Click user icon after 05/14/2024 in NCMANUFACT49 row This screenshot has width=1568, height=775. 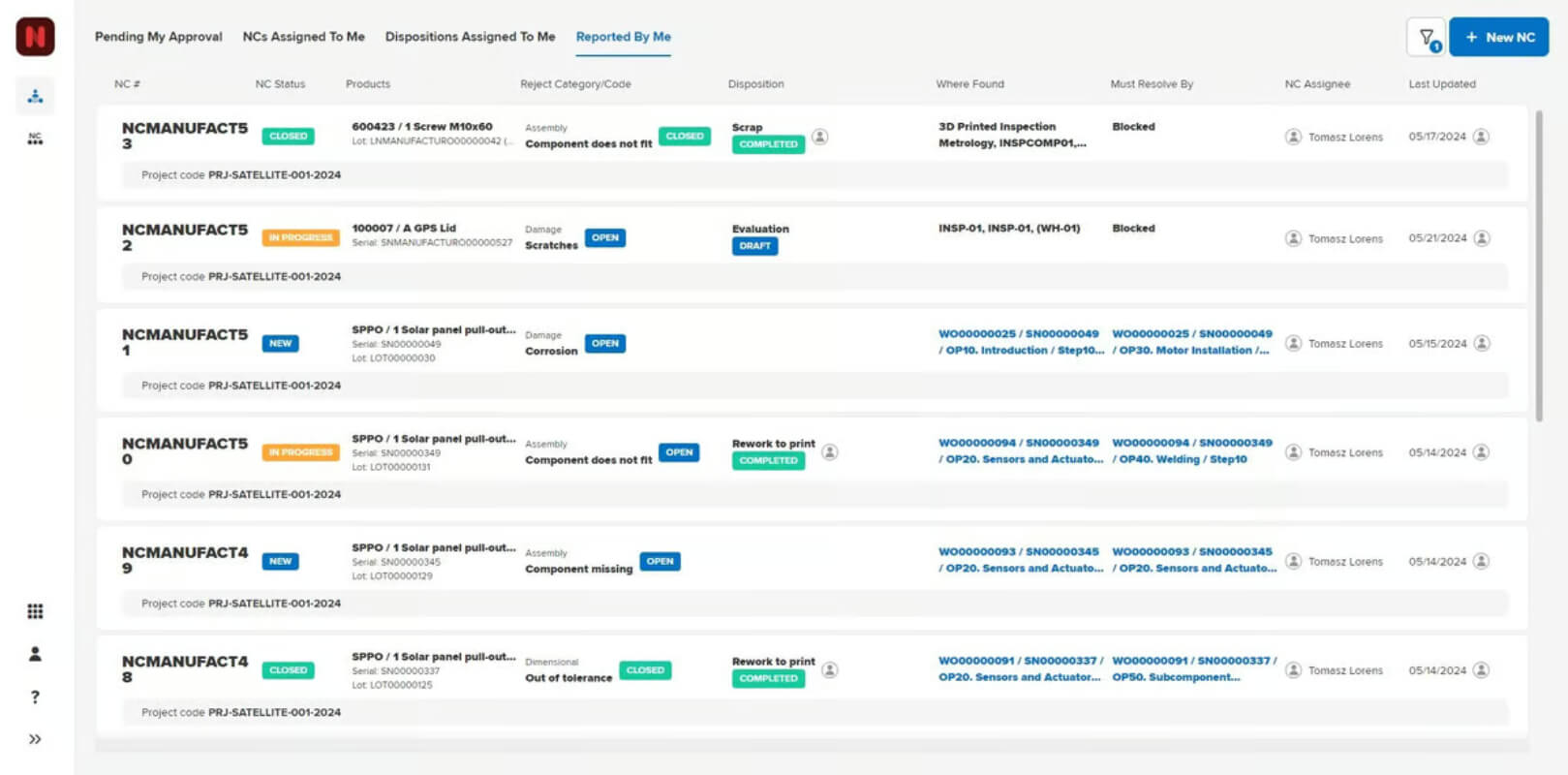(1481, 561)
